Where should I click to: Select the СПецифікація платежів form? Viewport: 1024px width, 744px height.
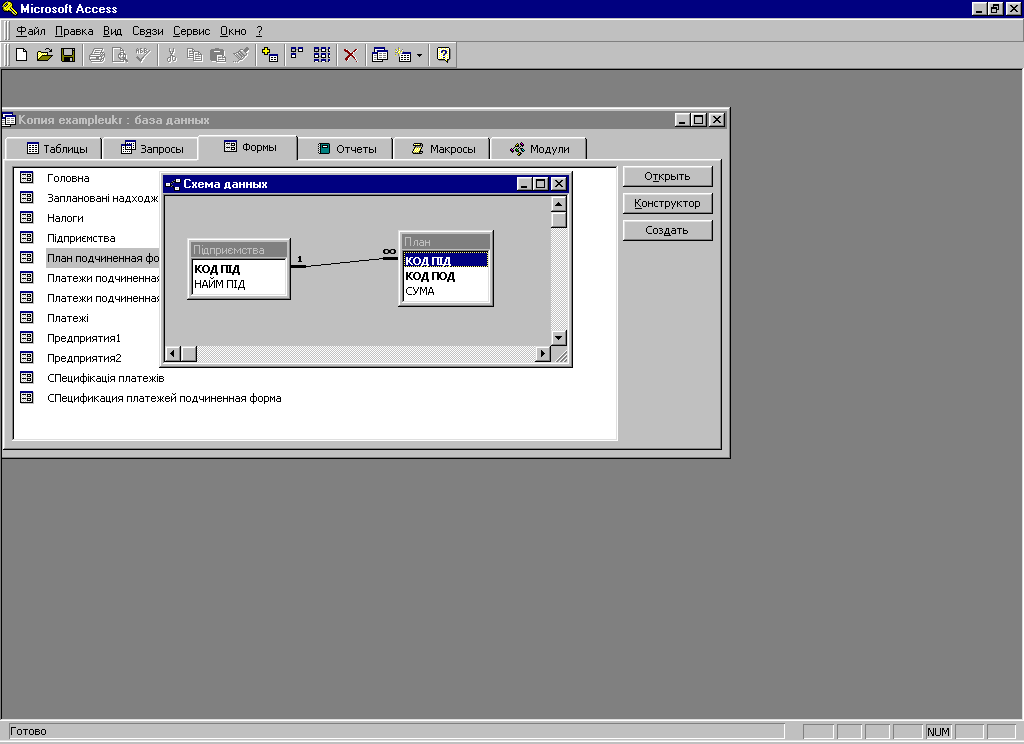pos(105,378)
